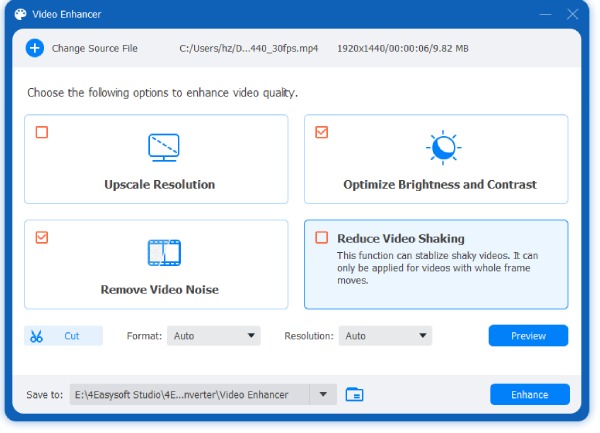Open the output folder icon

click(x=354, y=395)
